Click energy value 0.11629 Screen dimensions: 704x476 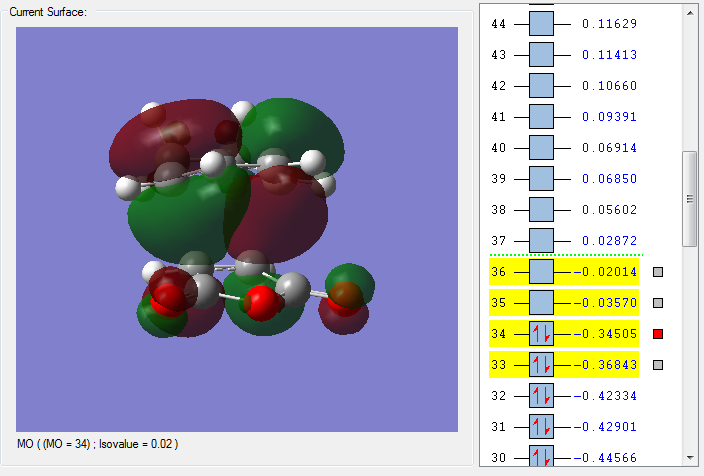point(609,24)
